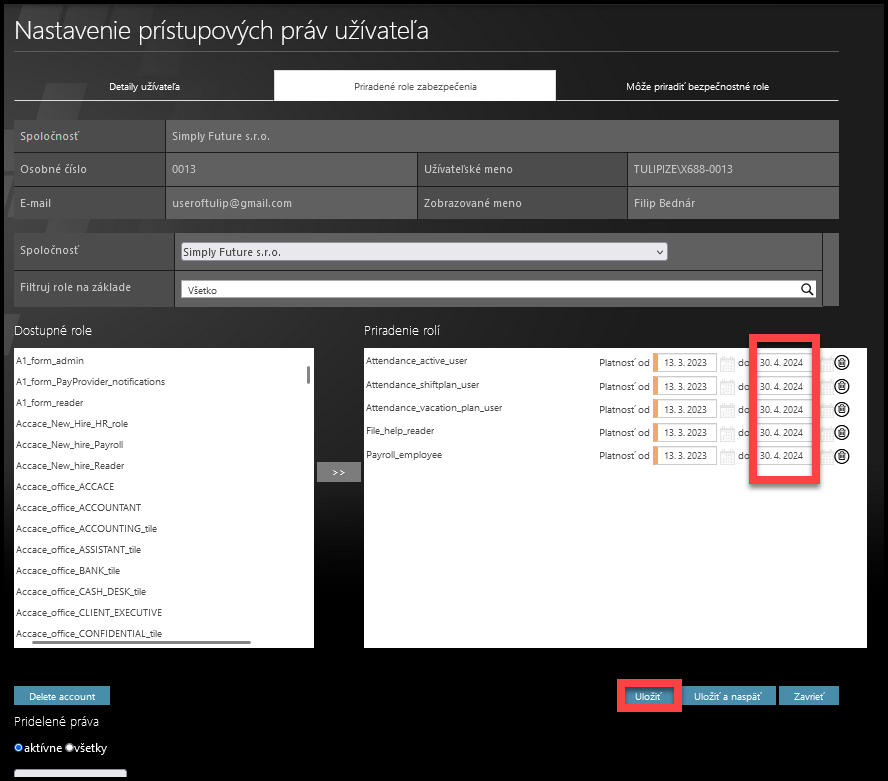This screenshot has height=781, width=888.
Task: Click trash icon for Attendance_shiftplan_user
Action: (x=842, y=386)
